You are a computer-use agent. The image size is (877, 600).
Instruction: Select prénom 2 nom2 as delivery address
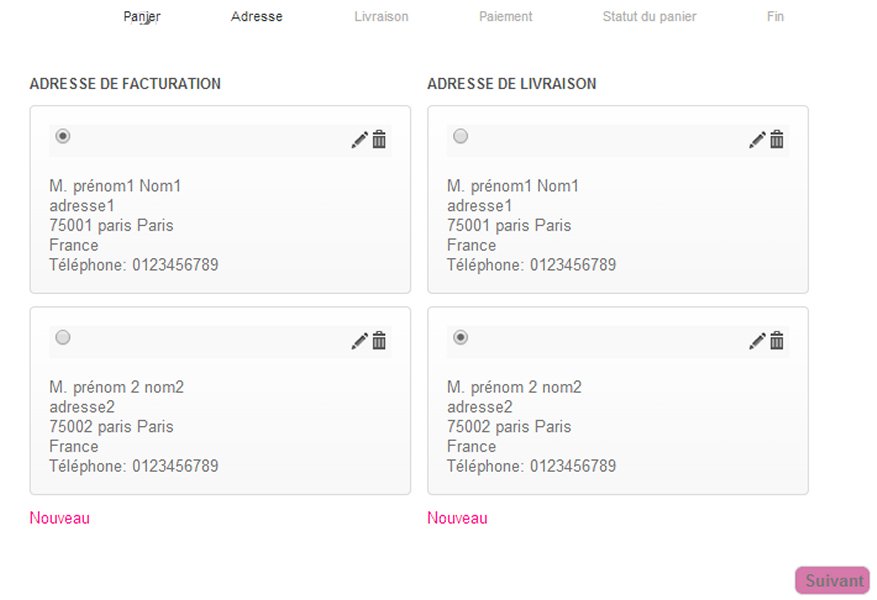[x=460, y=337]
